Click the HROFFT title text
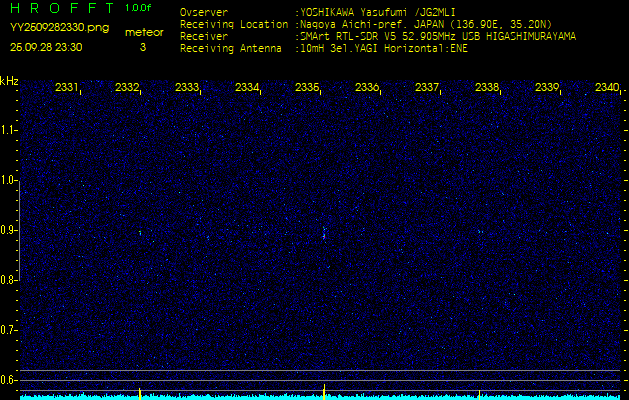 [x=61, y=9]
